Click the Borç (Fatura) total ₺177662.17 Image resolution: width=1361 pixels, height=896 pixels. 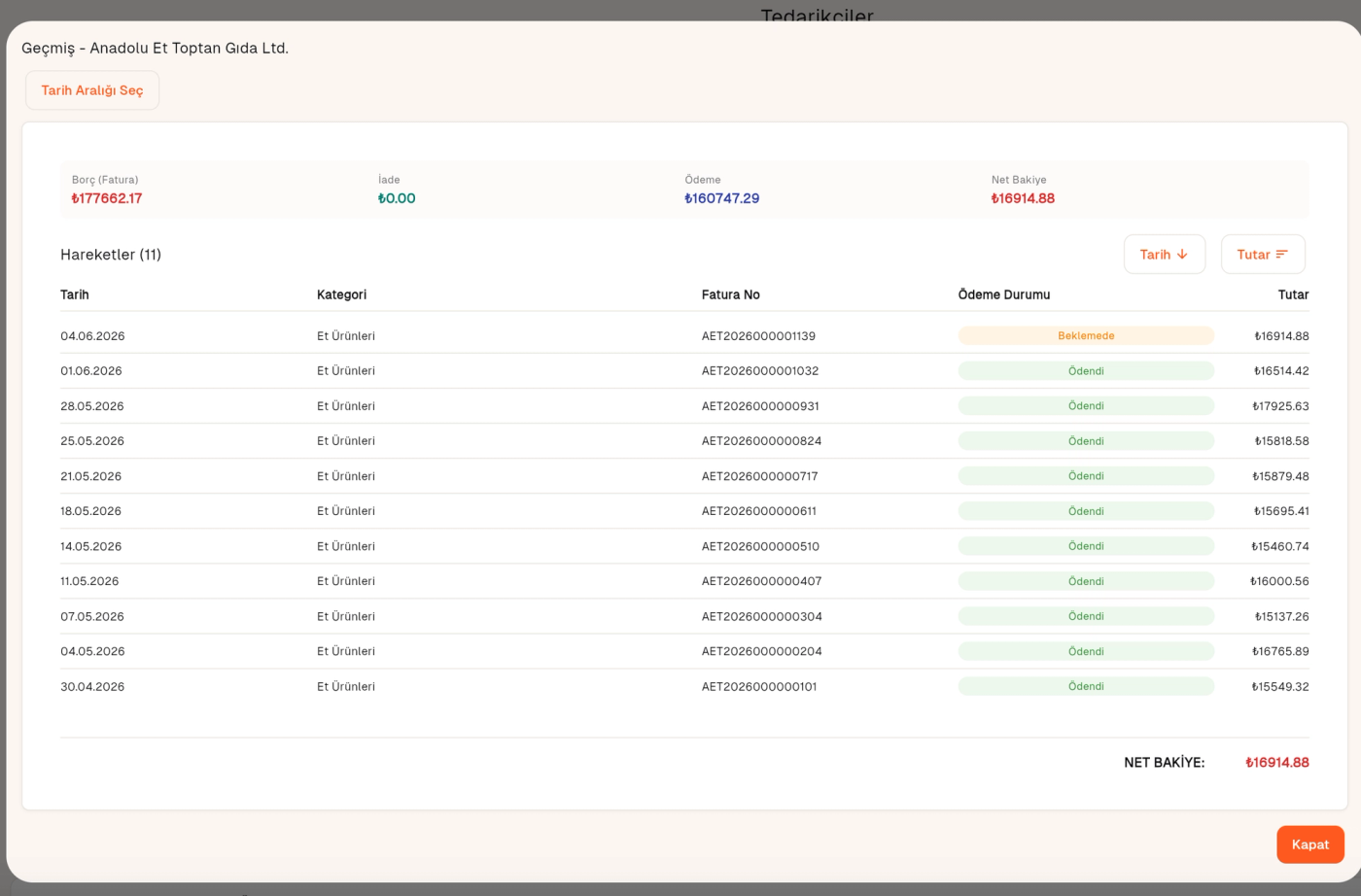(x=107, y=198)
